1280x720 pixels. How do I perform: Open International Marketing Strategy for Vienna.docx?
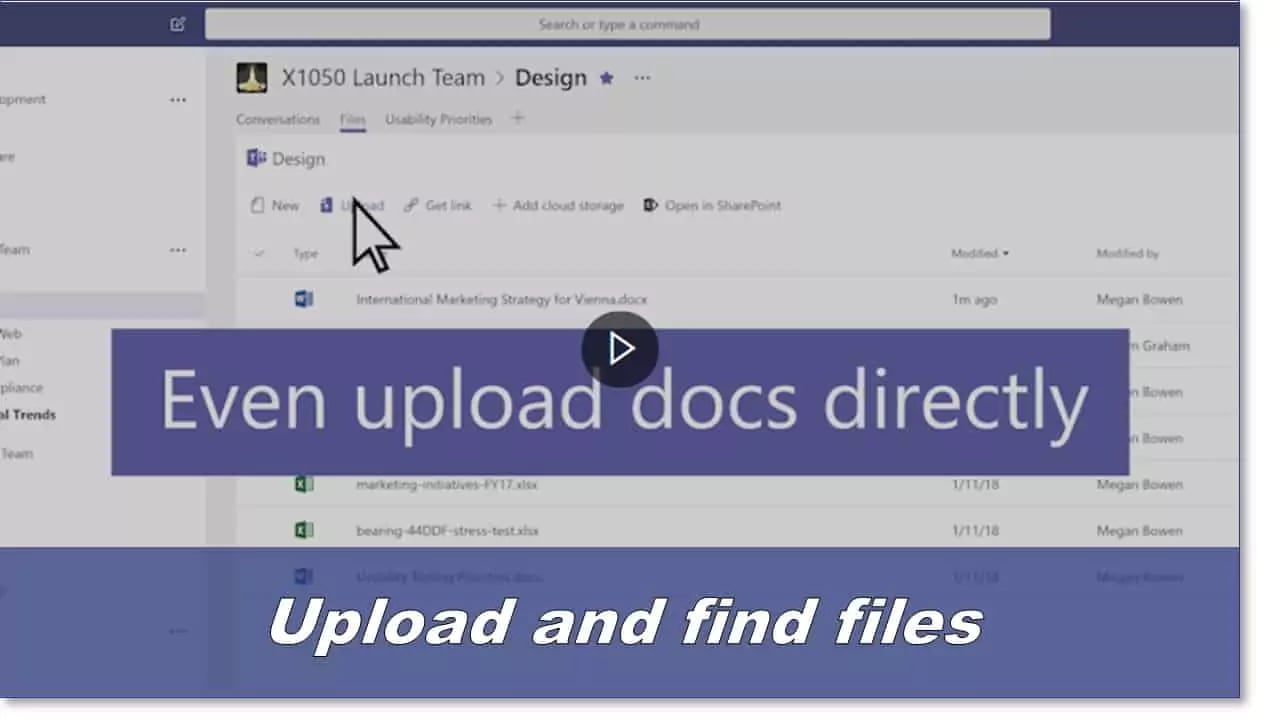[501, 299]
